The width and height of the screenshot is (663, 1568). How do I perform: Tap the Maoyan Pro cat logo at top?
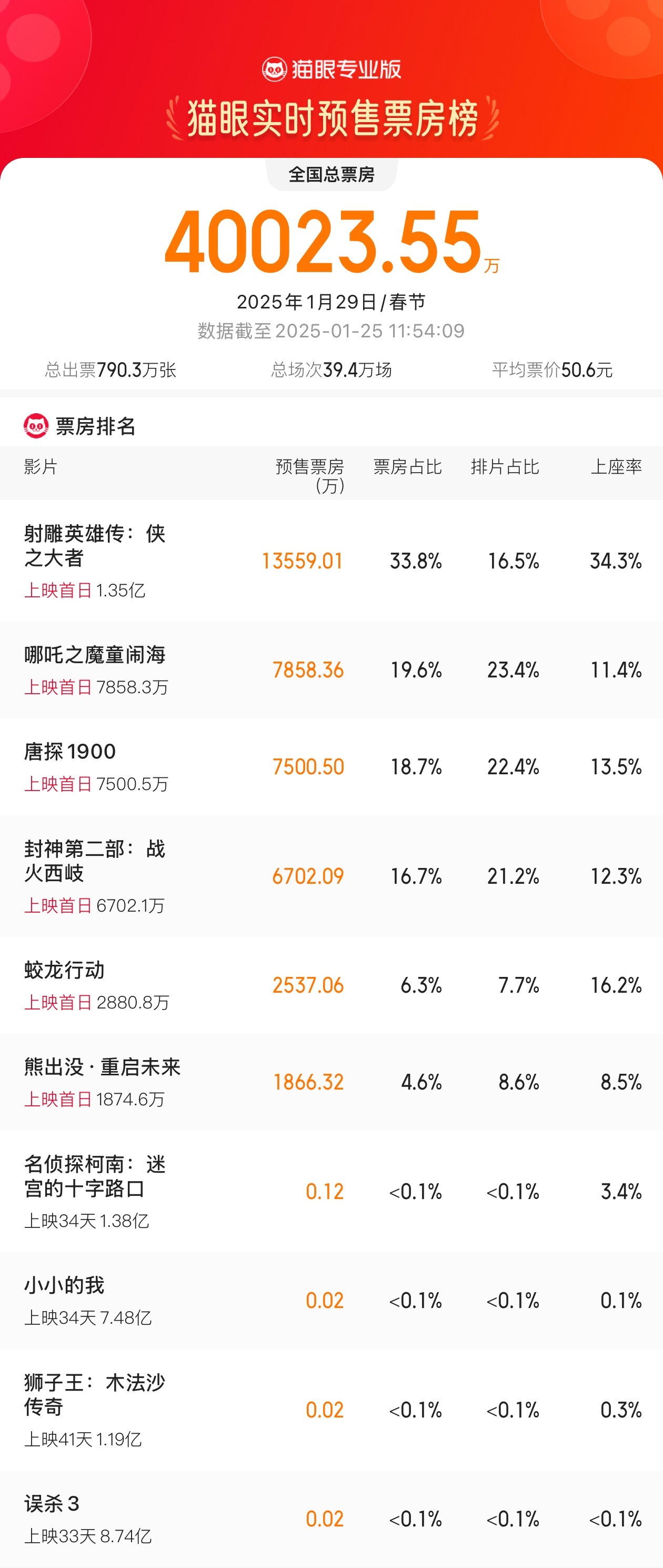(x=274, y=69)
